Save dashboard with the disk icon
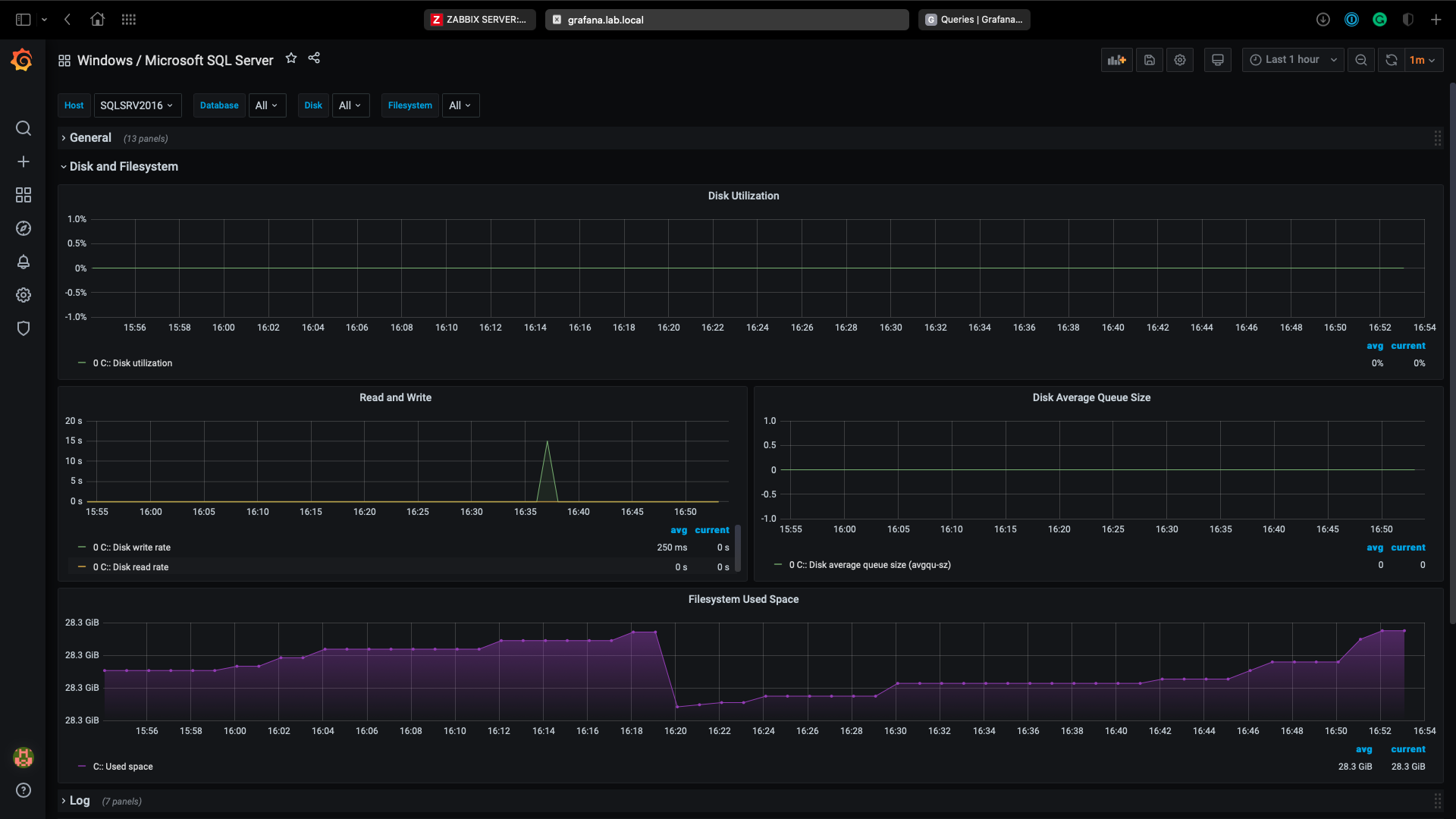 1150,60
